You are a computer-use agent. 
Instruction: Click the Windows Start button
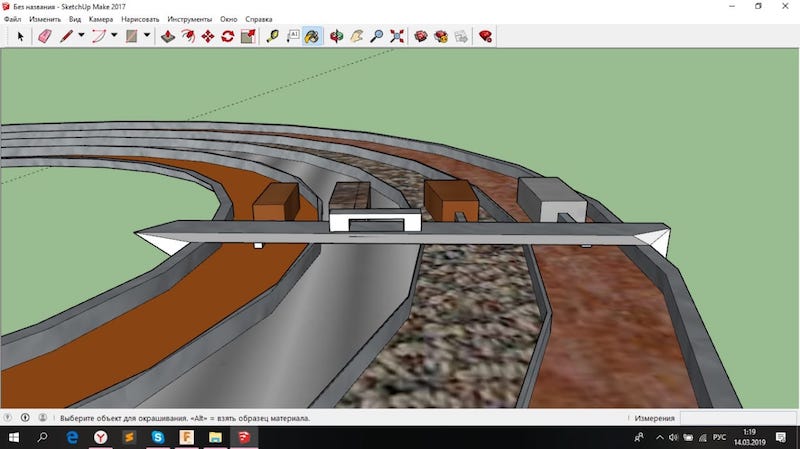[x=14, y=438]
